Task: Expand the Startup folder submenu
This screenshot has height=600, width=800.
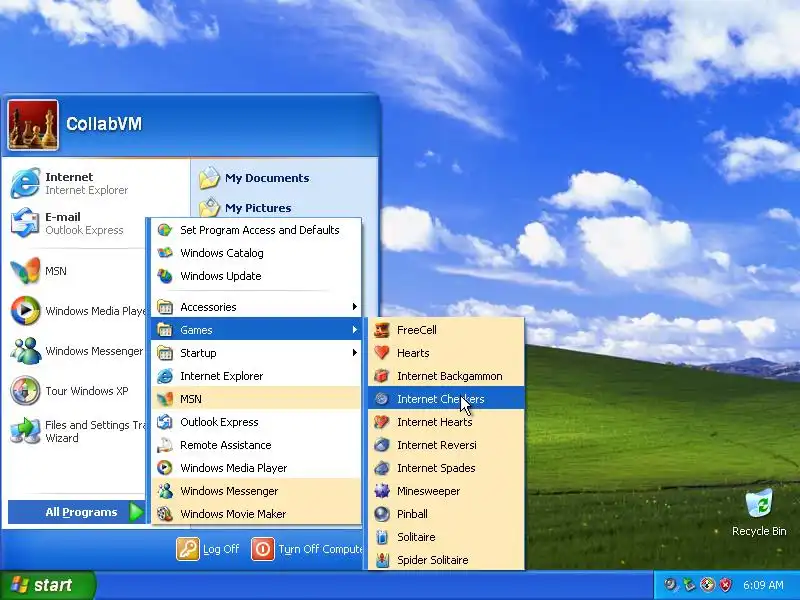Action: (x=256, y=353)
